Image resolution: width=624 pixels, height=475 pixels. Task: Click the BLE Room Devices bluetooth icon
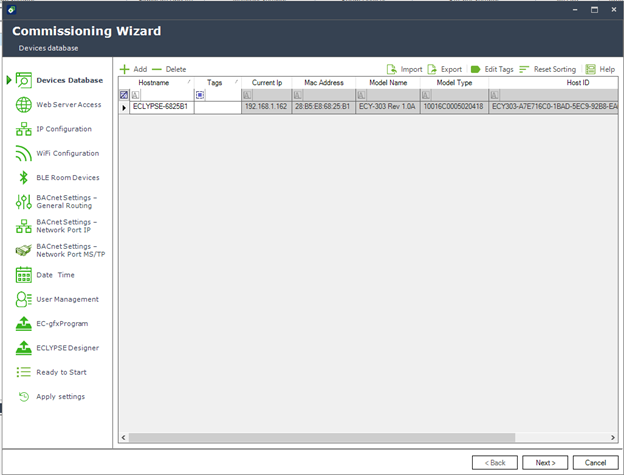pyautogui.click(x=24, y=178)
